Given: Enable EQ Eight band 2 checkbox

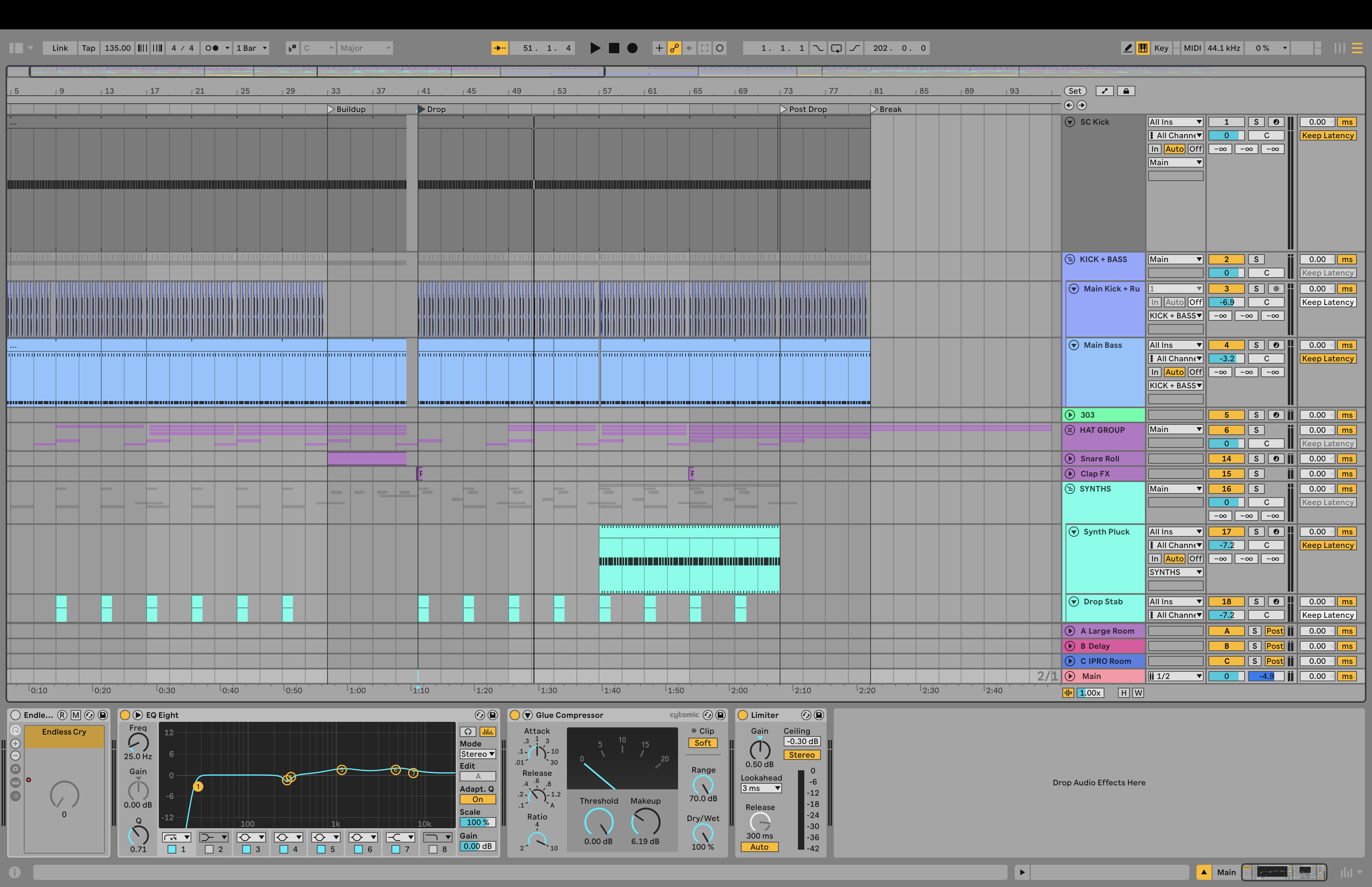Looking at the screenshot, I should [209, 849].
